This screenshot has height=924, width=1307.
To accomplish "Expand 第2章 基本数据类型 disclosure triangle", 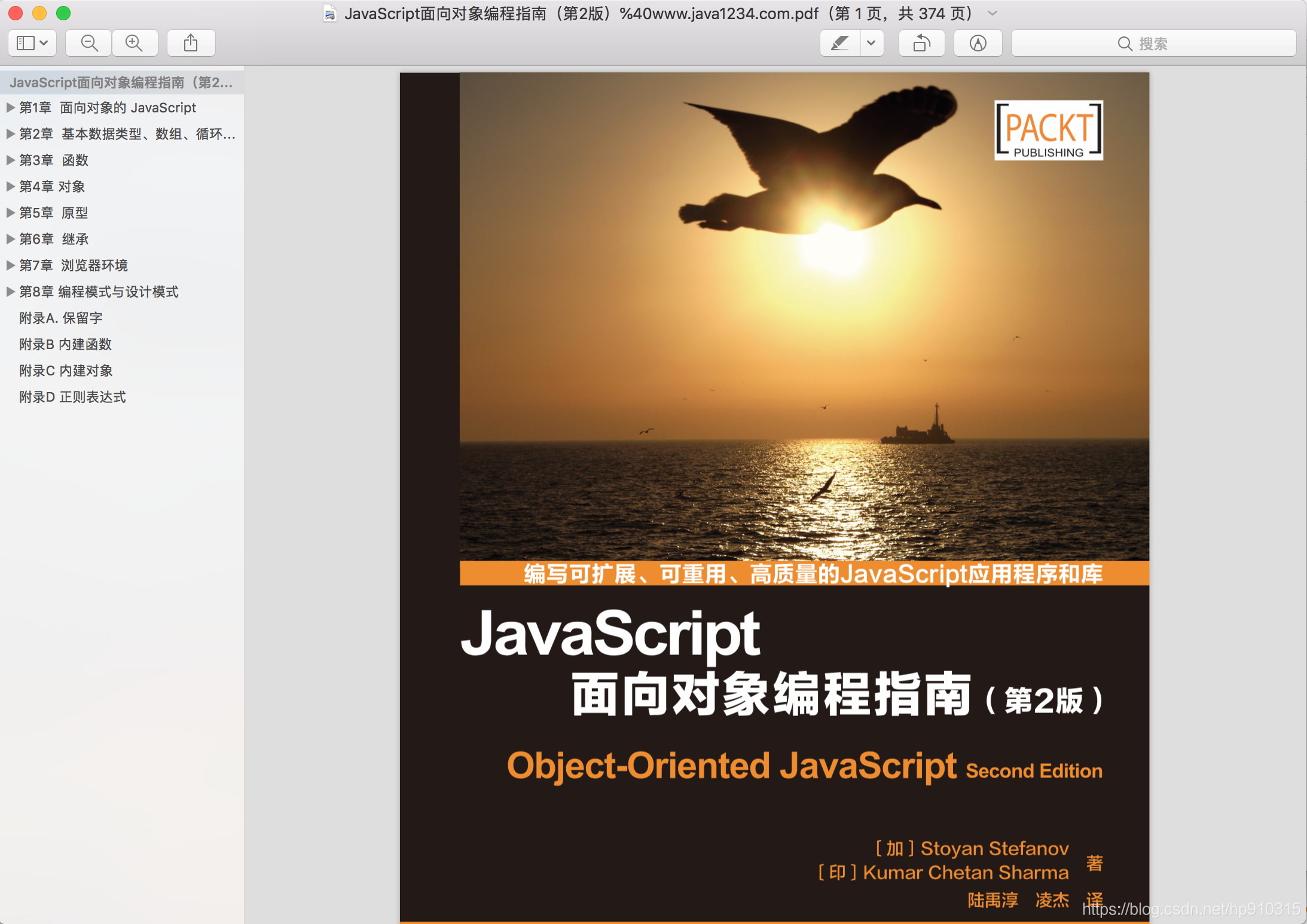I will 10,134.
